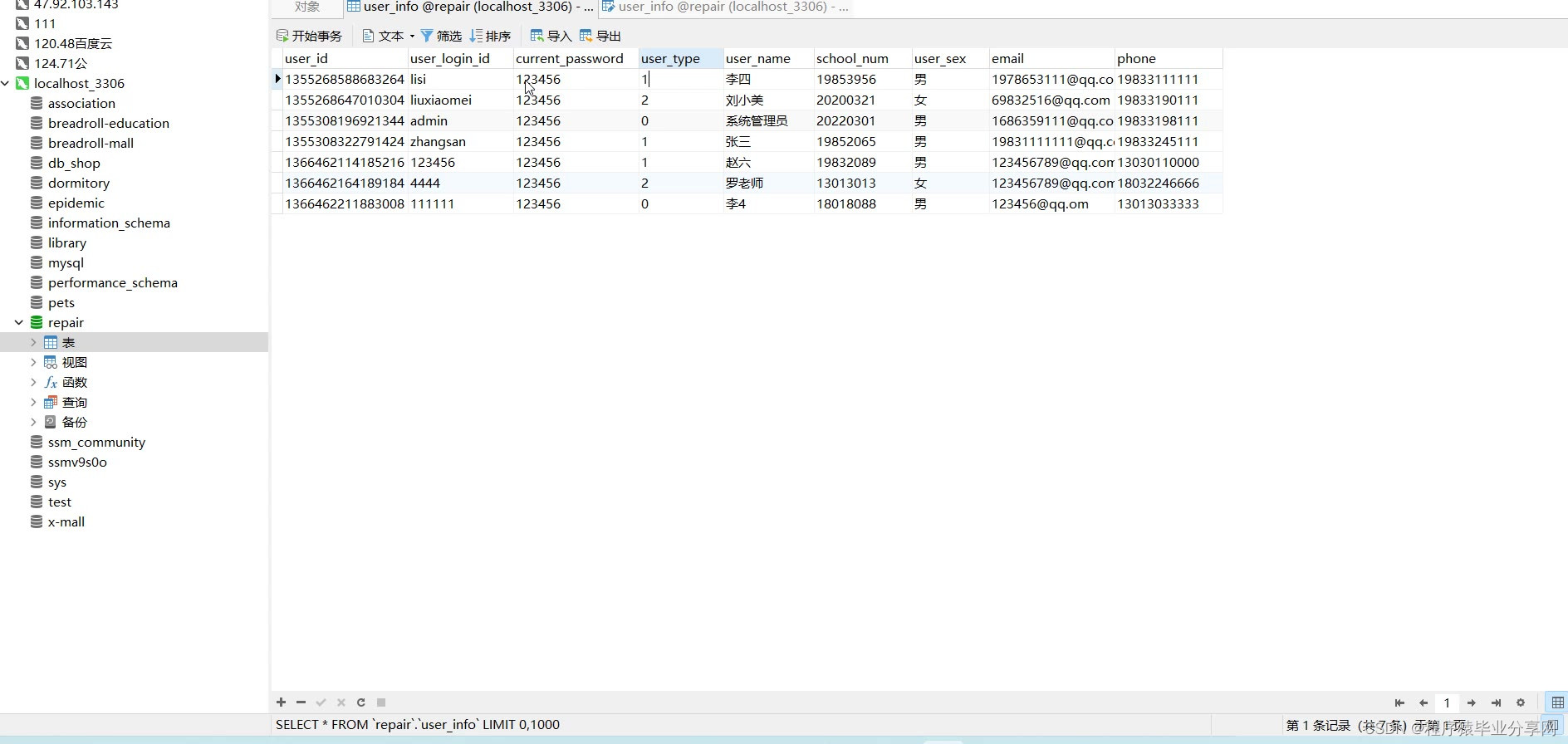Select the cell containing liuxiaomei
Screen dimensions: 1568x744
[460, 100]
